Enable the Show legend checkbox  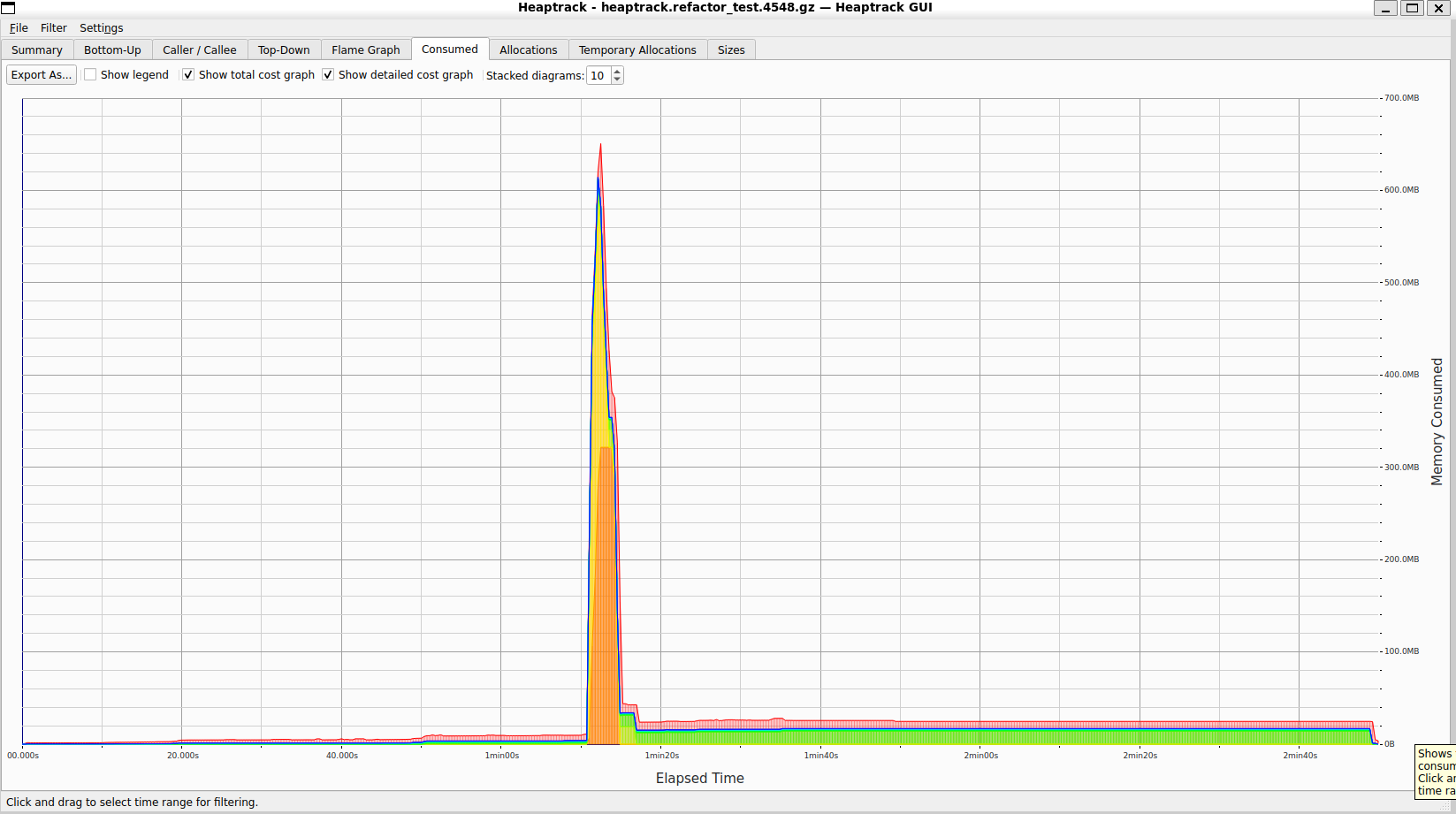point(90,75)
